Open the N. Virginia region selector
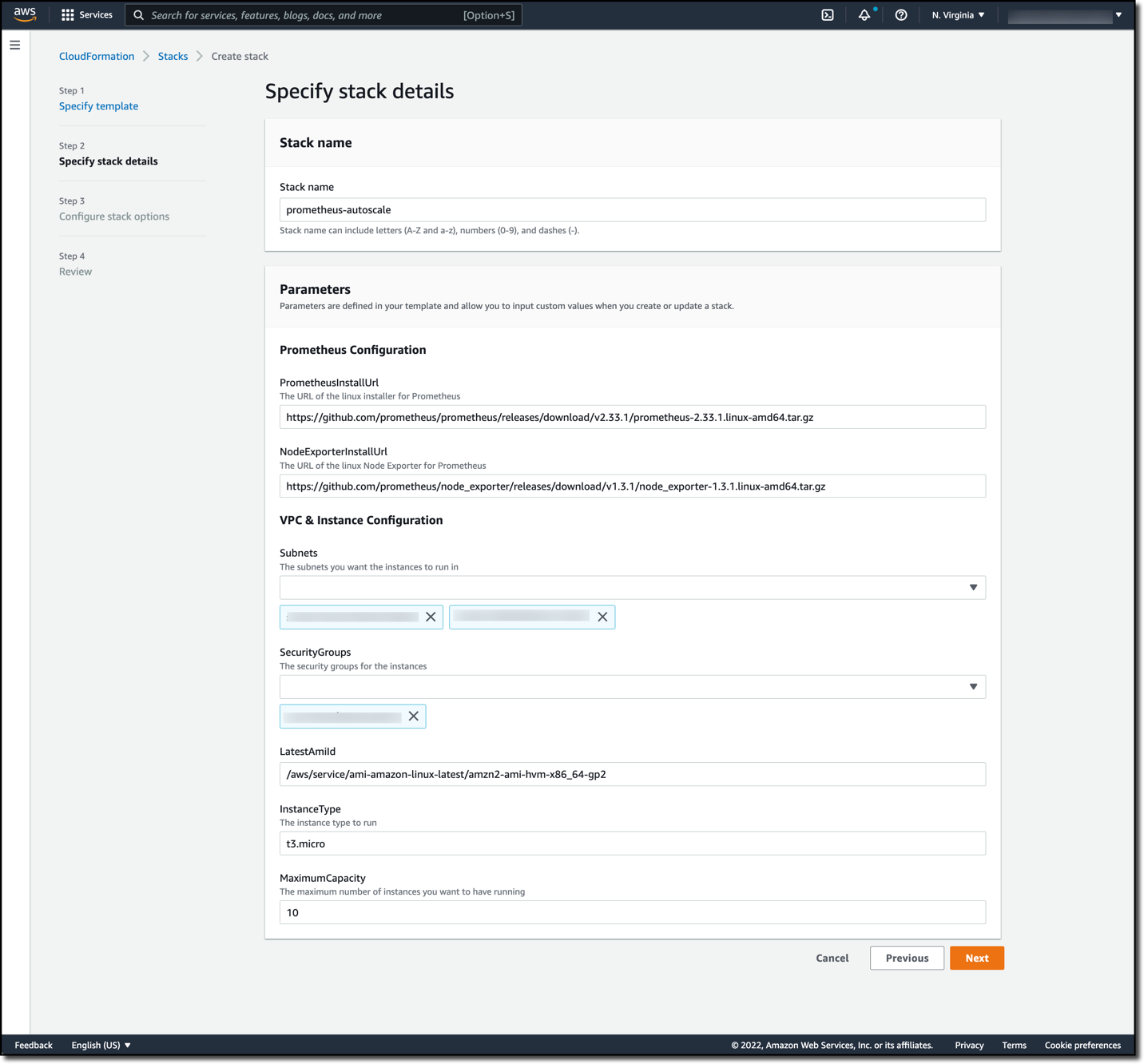1144x1064 pixels. coord(957,14)
